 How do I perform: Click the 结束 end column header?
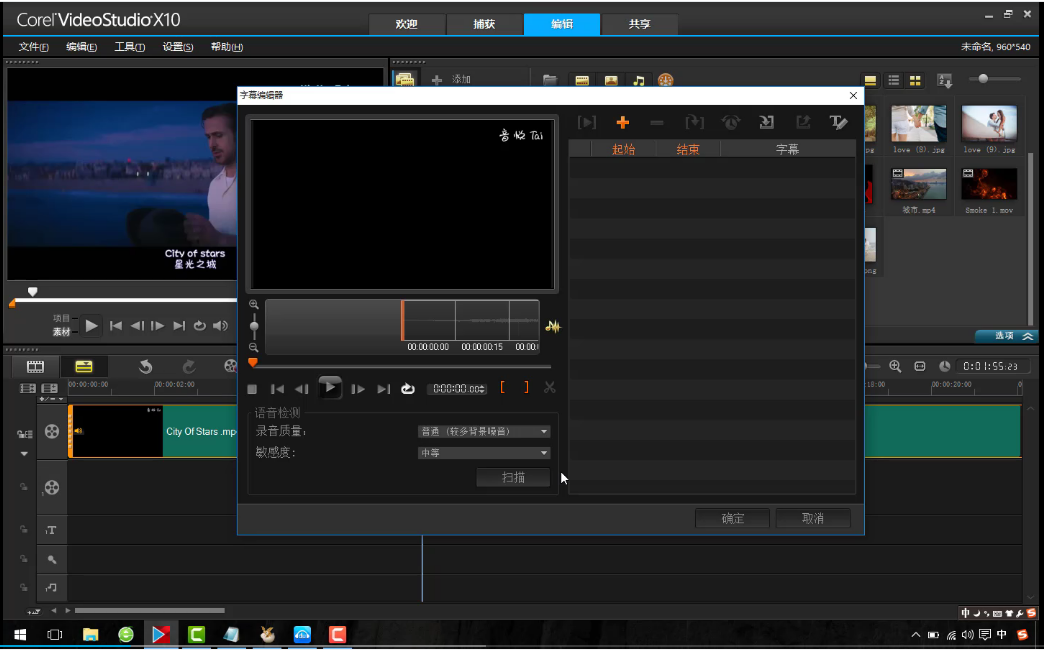688,149
